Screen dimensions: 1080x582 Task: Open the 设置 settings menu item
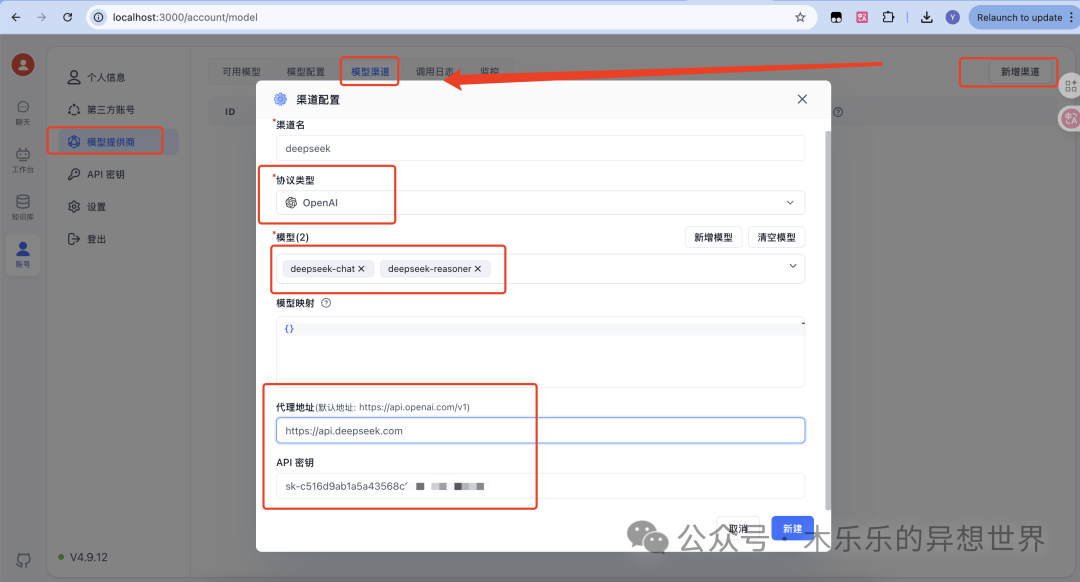(87, 207)
